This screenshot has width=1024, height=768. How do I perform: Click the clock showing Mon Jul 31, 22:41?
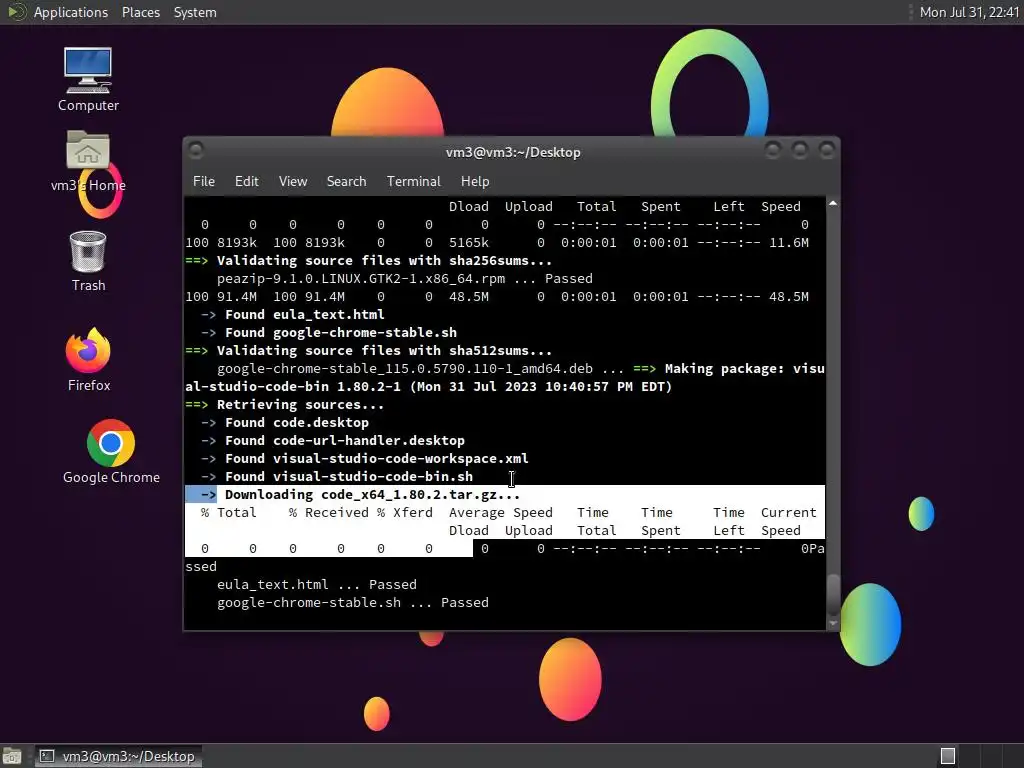(x=969, y=12)
